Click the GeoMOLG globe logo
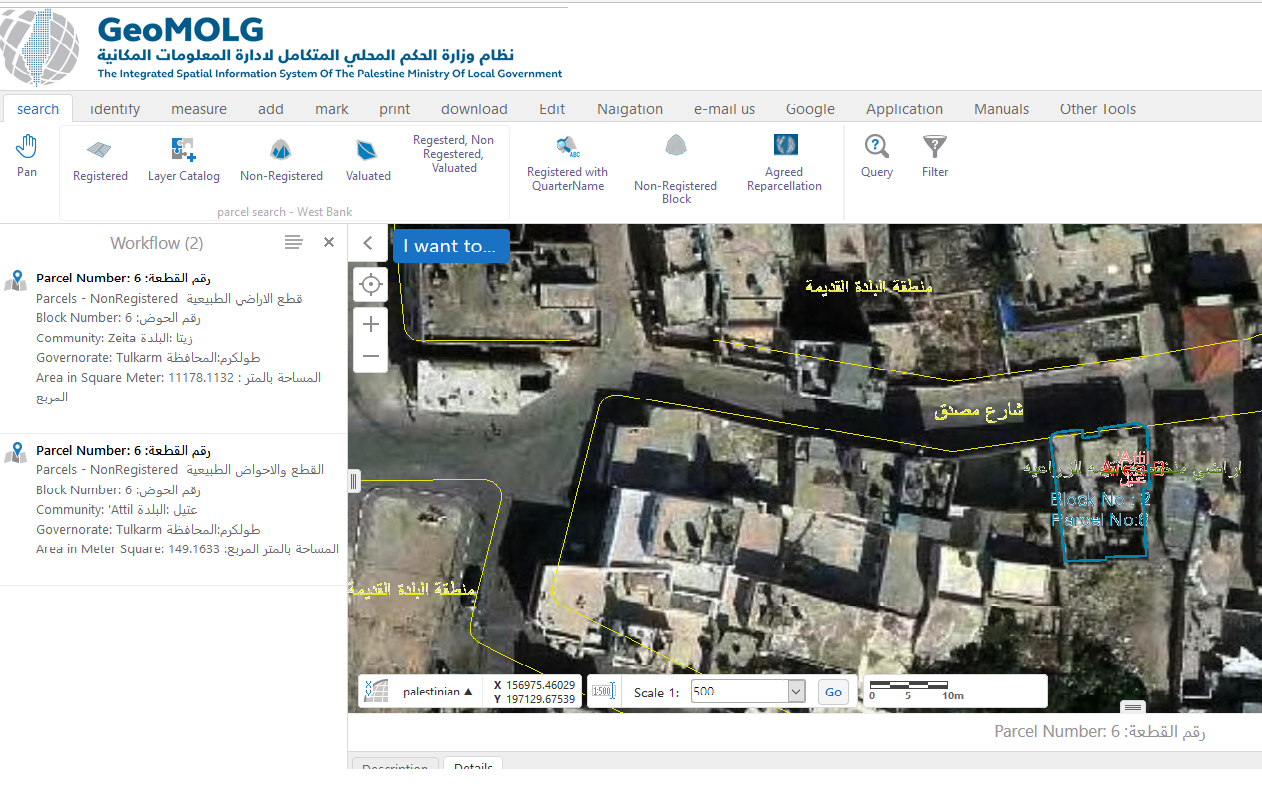The width and height of the screenshot is (1262, 795). pyautogui.click(x=40, y=47)
